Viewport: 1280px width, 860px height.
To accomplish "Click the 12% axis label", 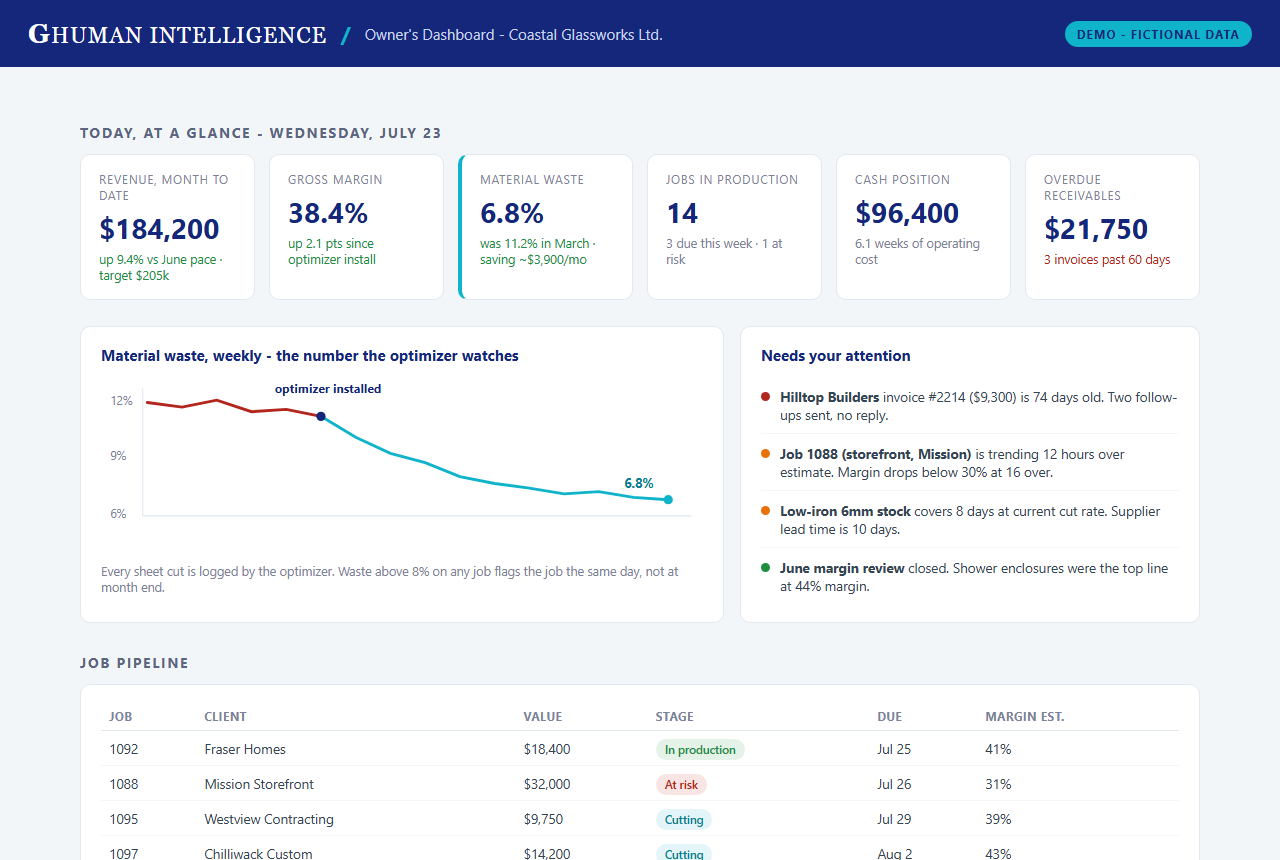I will (121, 401).
